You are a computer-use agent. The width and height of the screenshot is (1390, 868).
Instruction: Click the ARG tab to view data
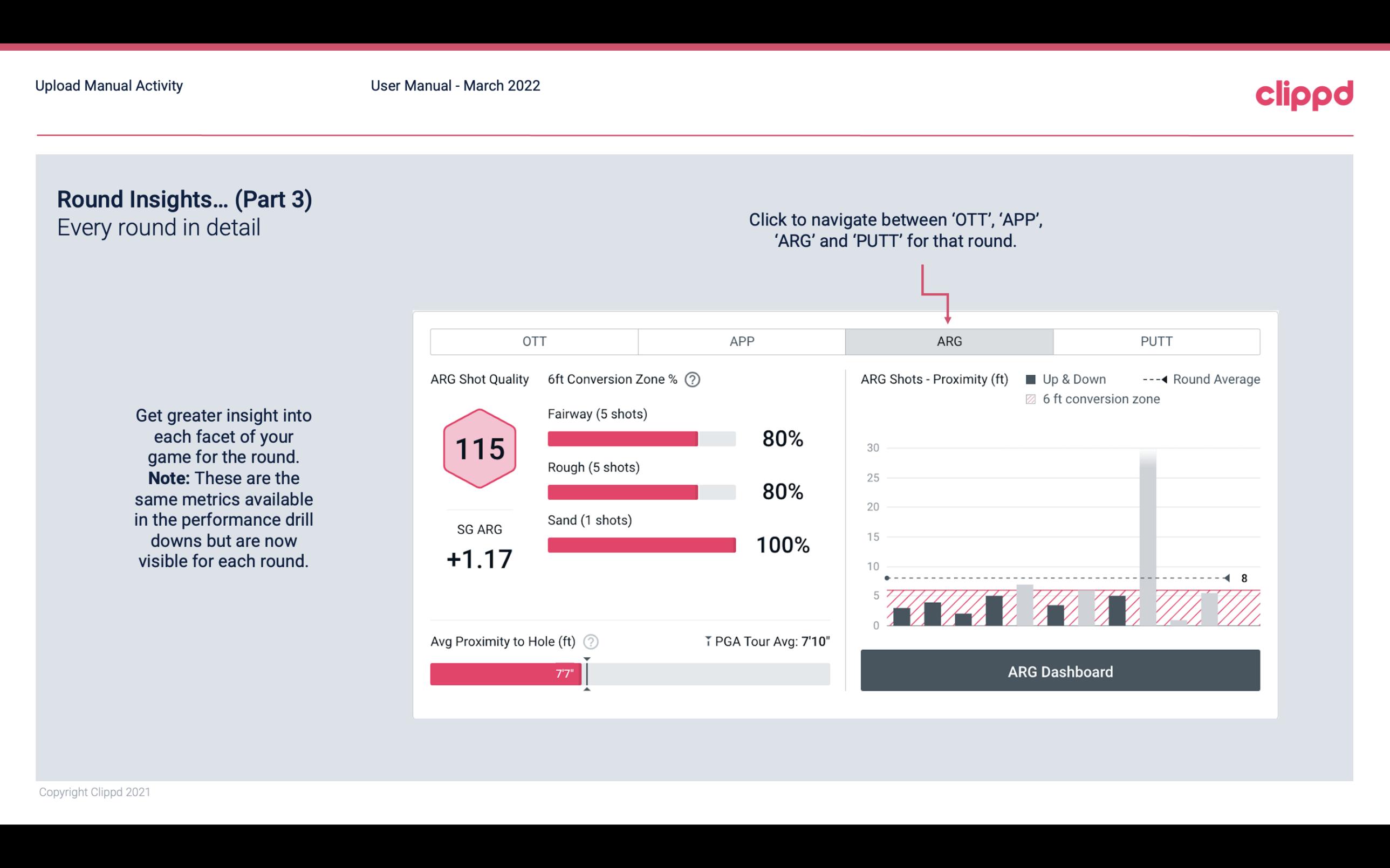click(x=947, y=341)
